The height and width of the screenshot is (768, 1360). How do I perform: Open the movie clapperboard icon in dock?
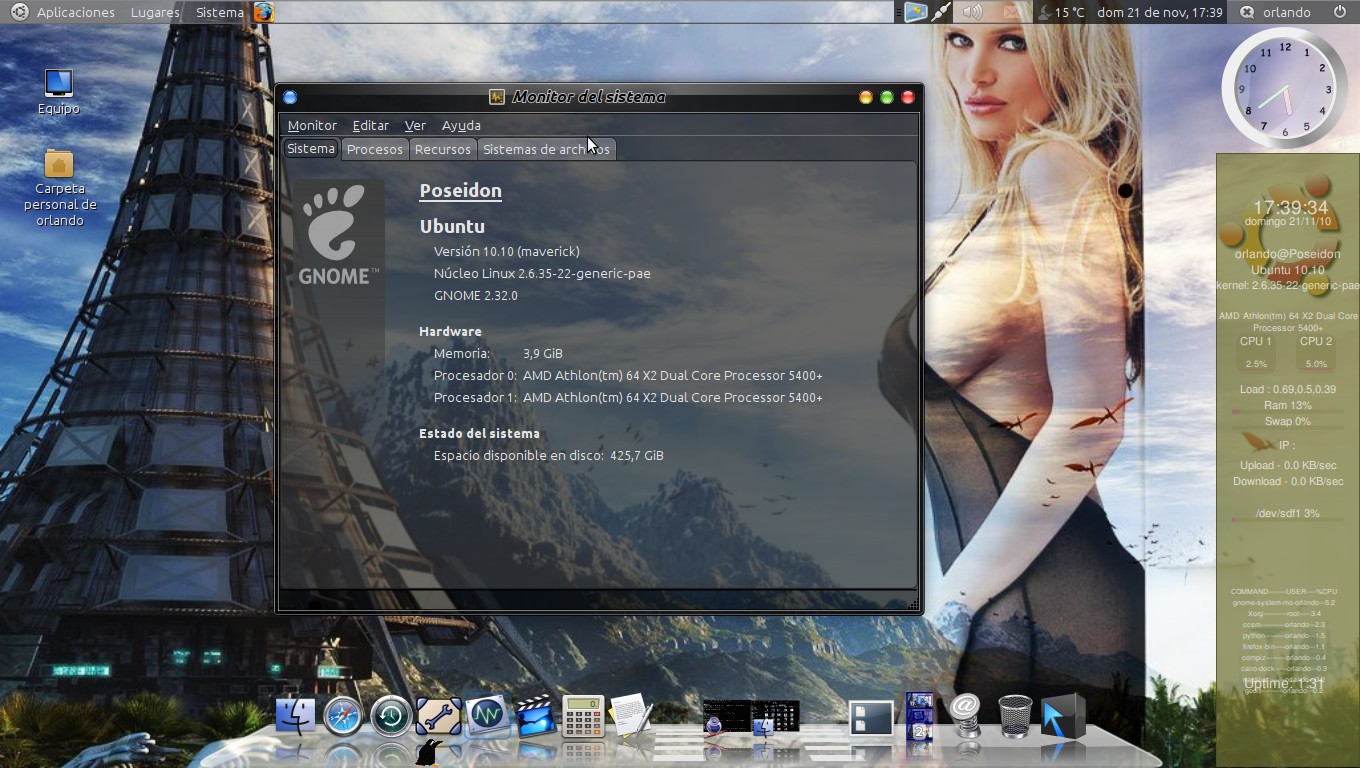point(536,717)
